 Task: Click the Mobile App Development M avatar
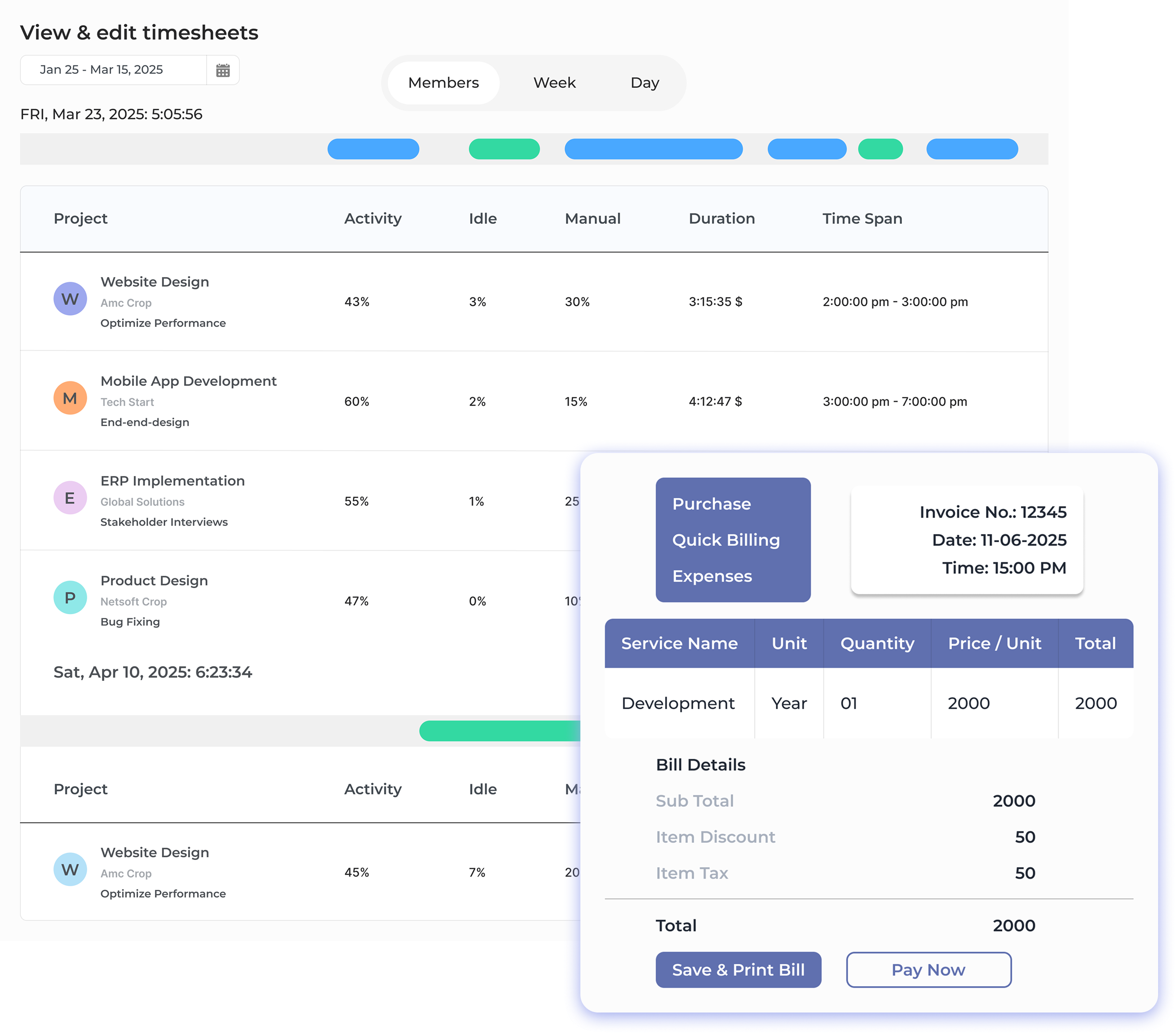(70, 398)
